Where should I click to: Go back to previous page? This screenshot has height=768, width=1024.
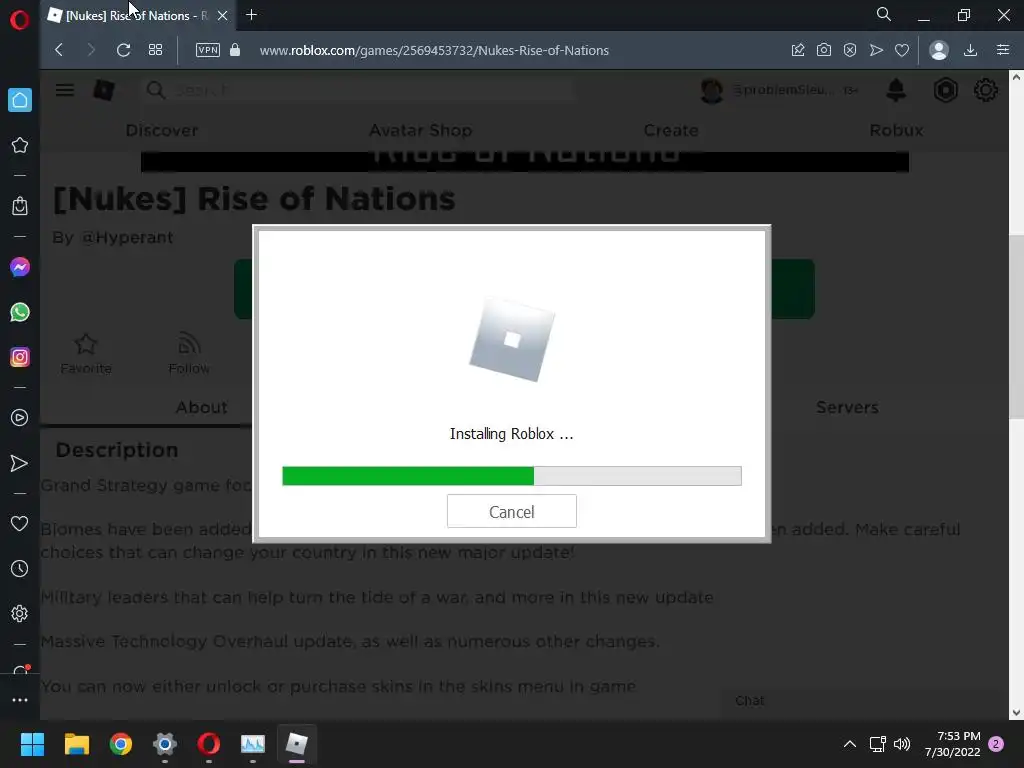tap(59, 50)
